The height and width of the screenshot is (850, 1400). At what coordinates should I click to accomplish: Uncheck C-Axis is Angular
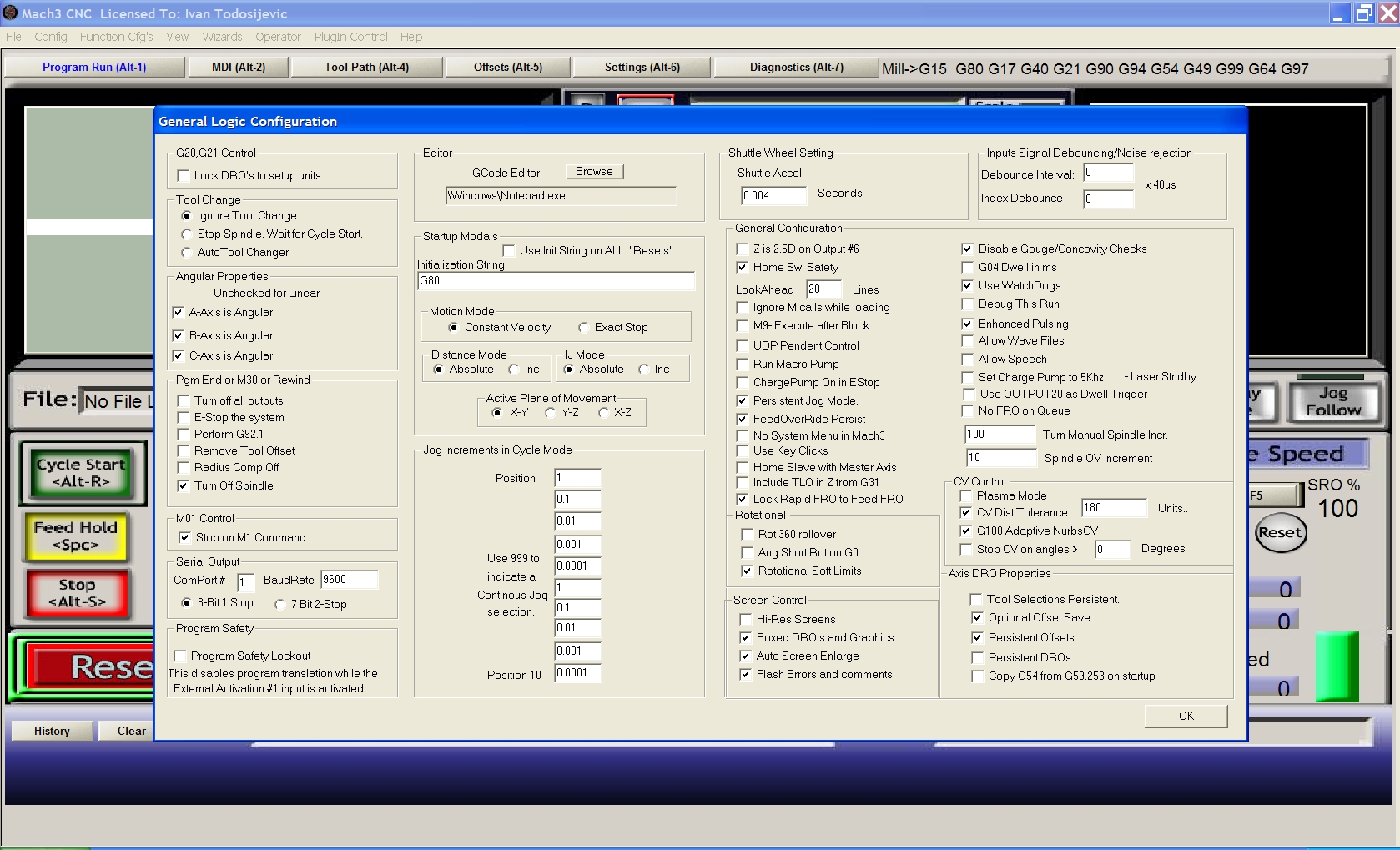[x=179, y=356]
